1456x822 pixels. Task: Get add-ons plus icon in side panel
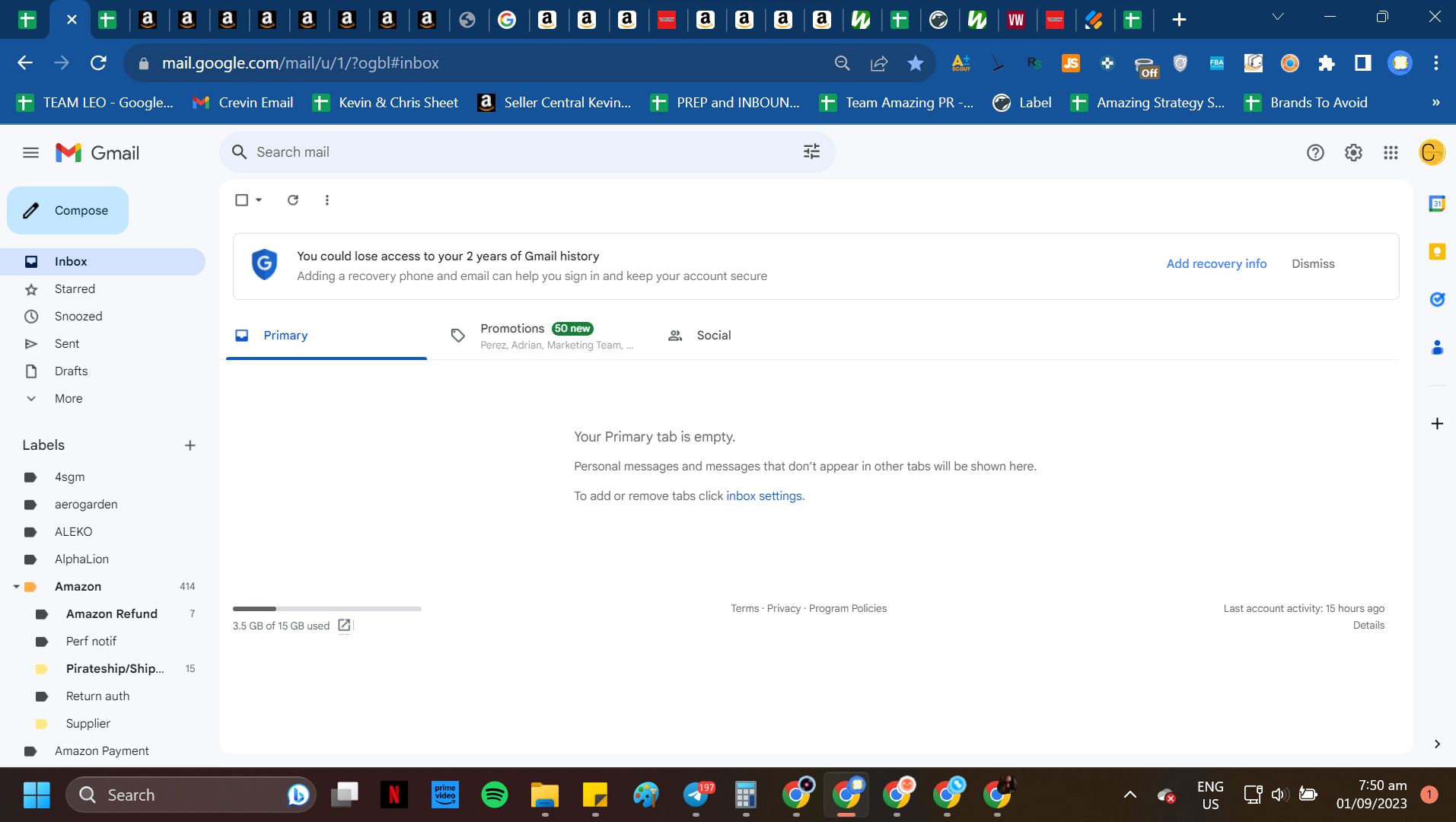tap(1437, 423)
